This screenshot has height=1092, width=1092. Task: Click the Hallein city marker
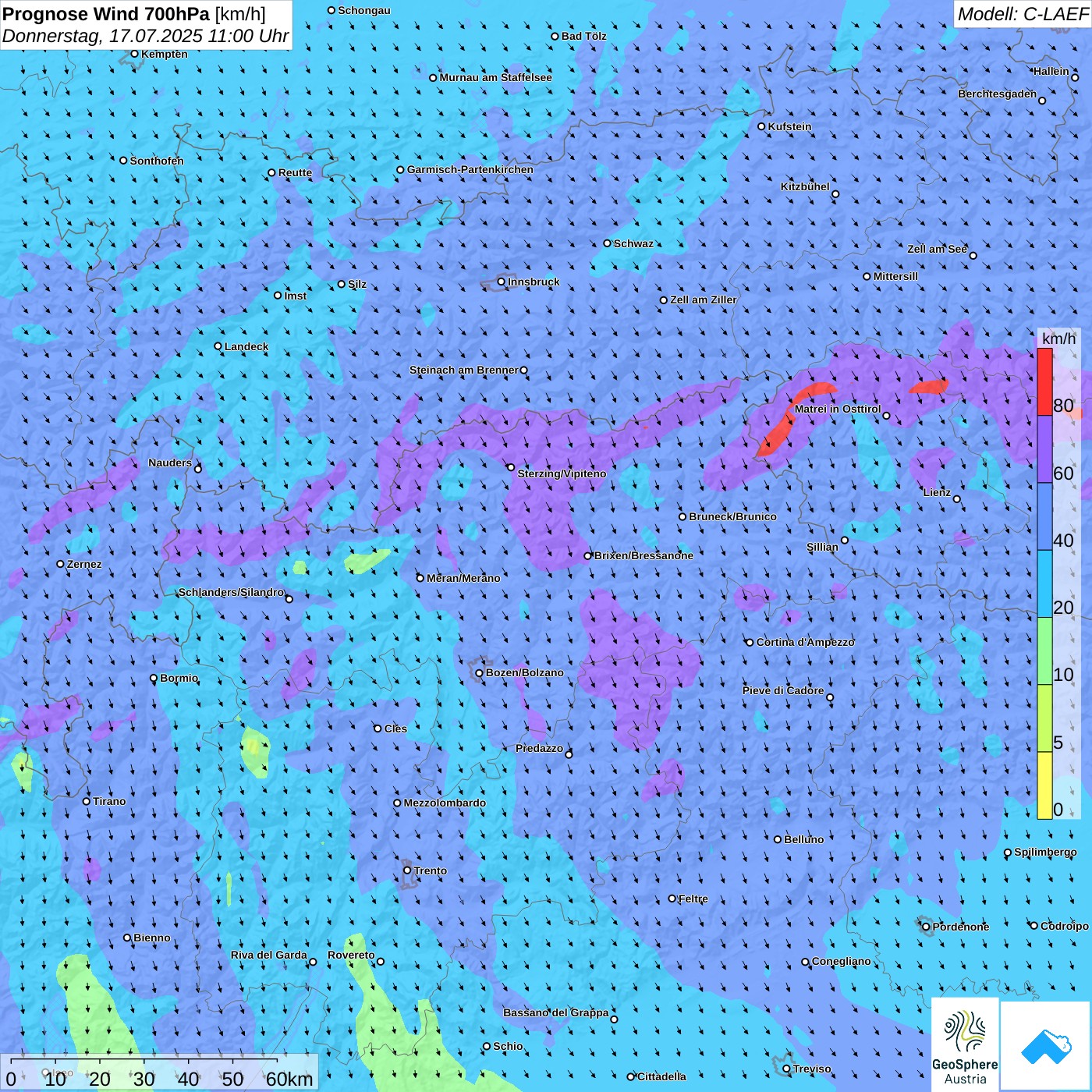pos(1075,77)
